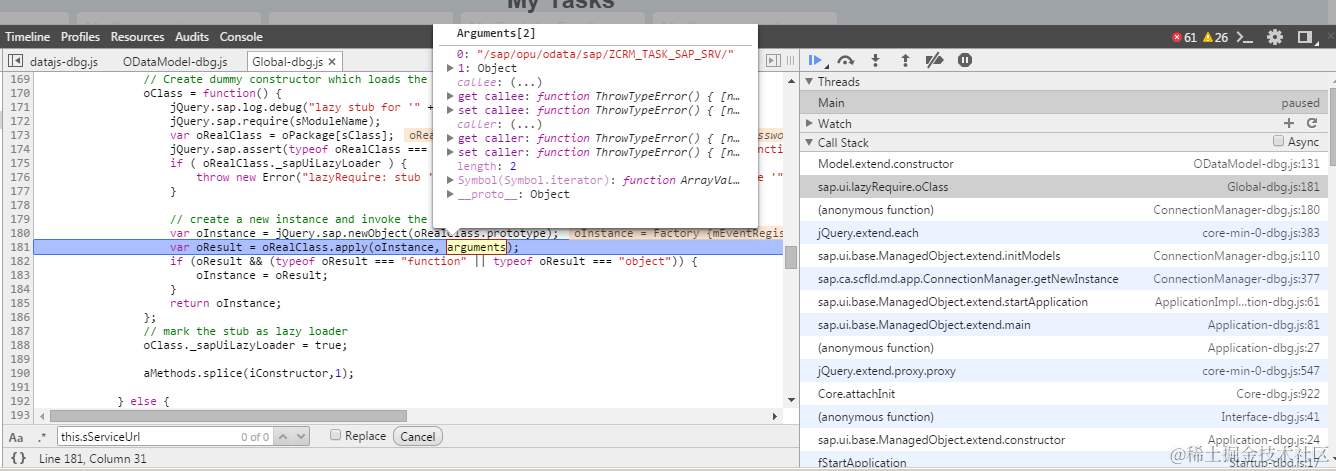Click highlighted 'arguments' token in code
Screen dimensions: 1336x471
[x=476, y=247]
